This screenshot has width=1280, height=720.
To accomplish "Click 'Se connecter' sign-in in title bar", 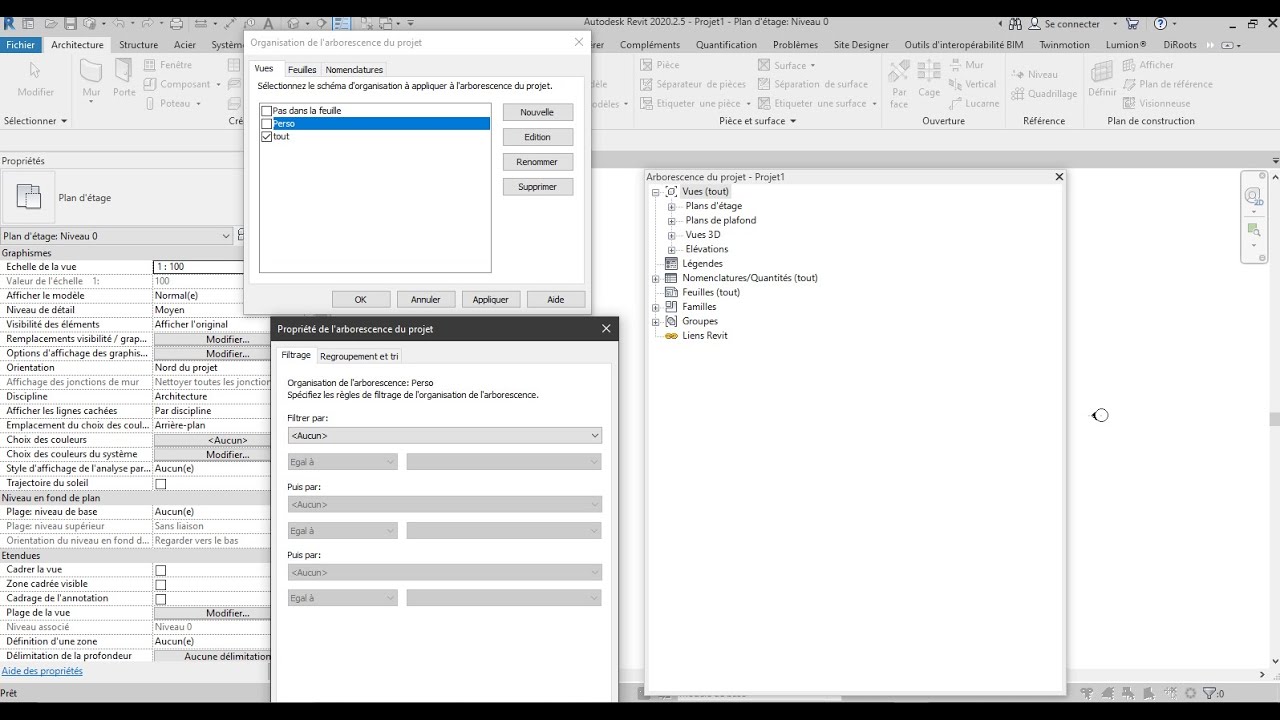I will pyautogui.click(x=1071, y=24).
